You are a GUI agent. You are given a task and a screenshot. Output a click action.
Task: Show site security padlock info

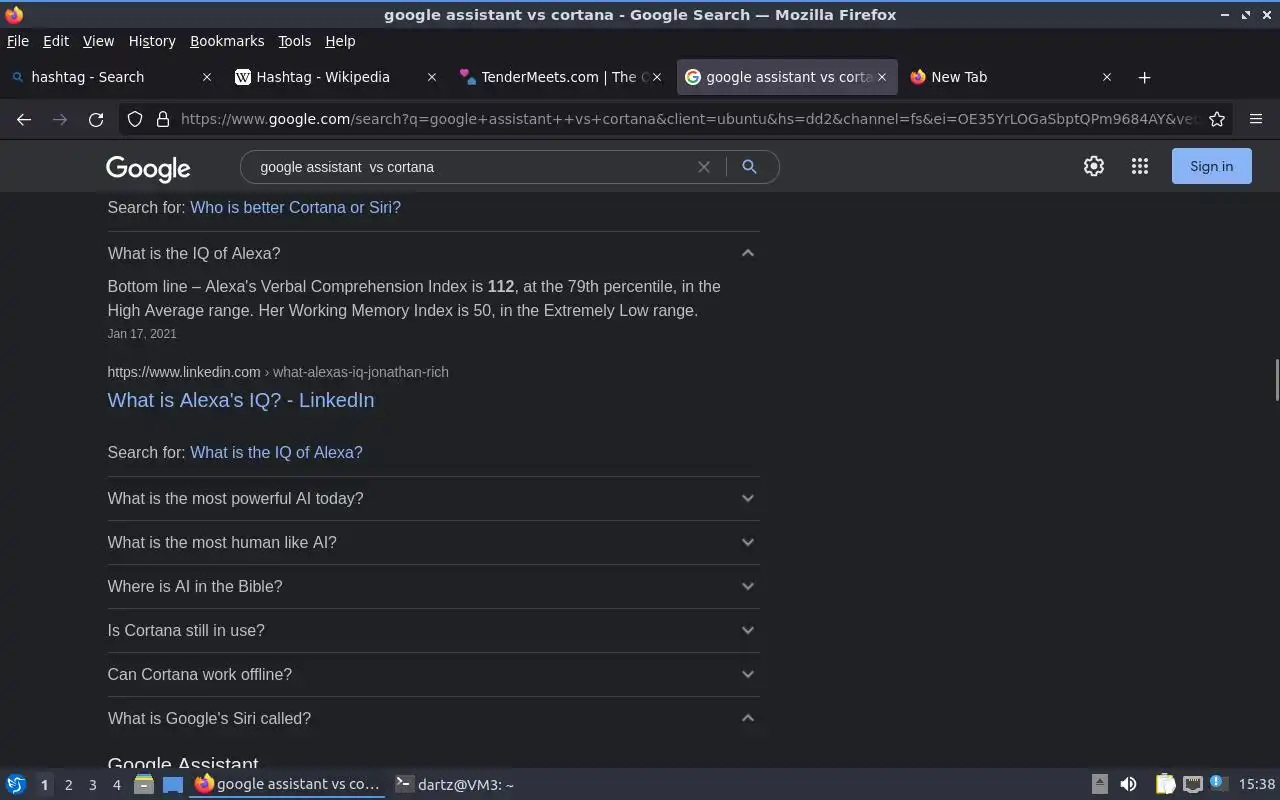[x=163, y=119]
